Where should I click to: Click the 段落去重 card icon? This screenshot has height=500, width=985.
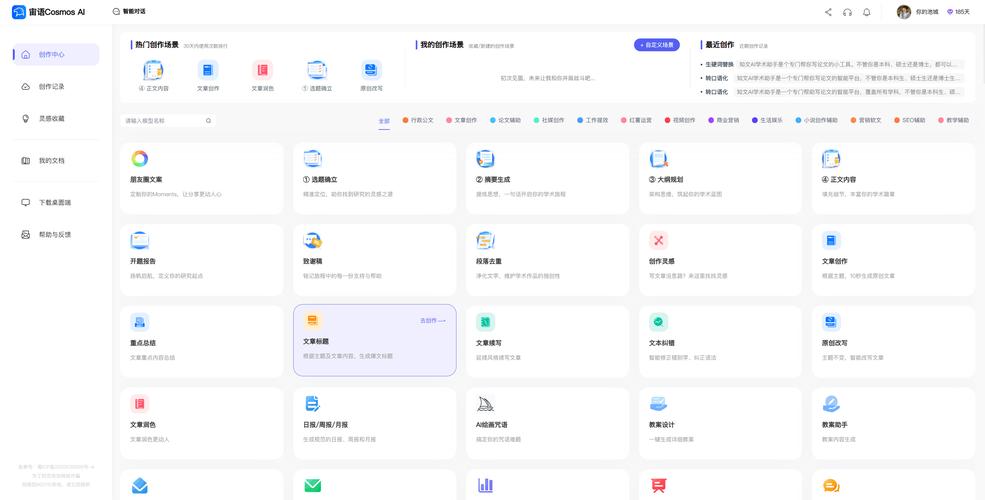click(485, 240)
